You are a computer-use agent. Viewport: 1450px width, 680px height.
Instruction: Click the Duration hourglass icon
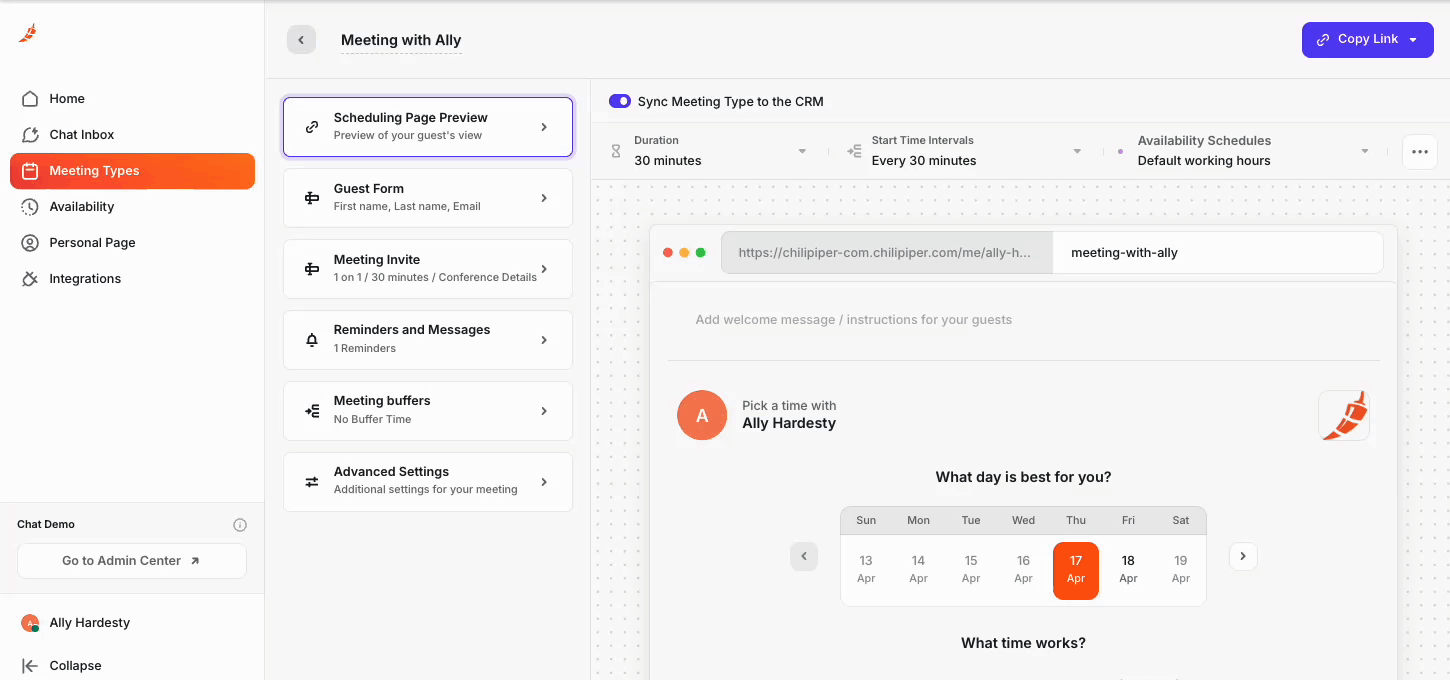click(616, 151)
